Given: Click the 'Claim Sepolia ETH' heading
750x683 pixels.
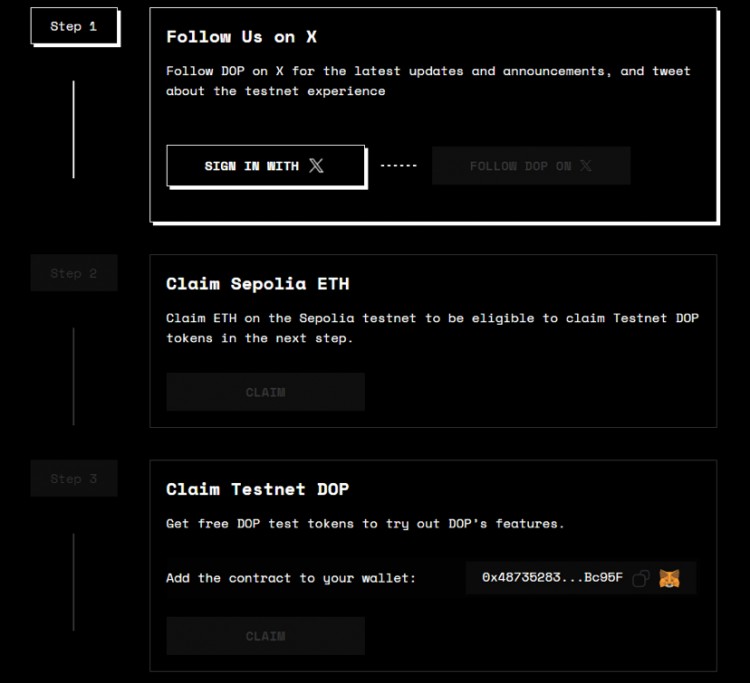Looking at the screenshot, I should pyautogui.click(x=258, y=284).
